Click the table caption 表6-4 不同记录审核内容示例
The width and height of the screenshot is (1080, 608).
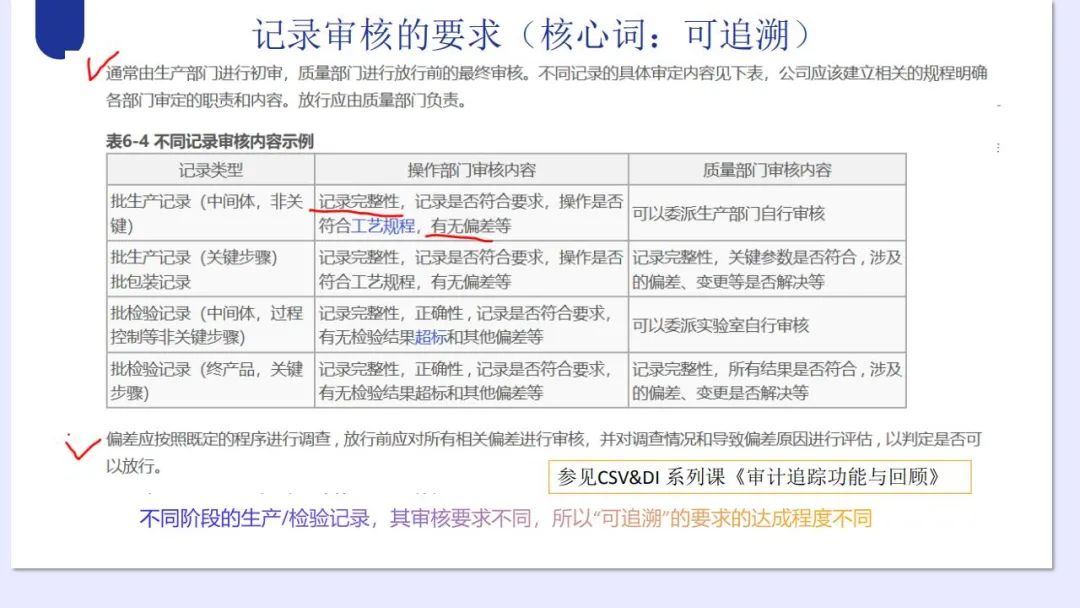coord(210,141)
